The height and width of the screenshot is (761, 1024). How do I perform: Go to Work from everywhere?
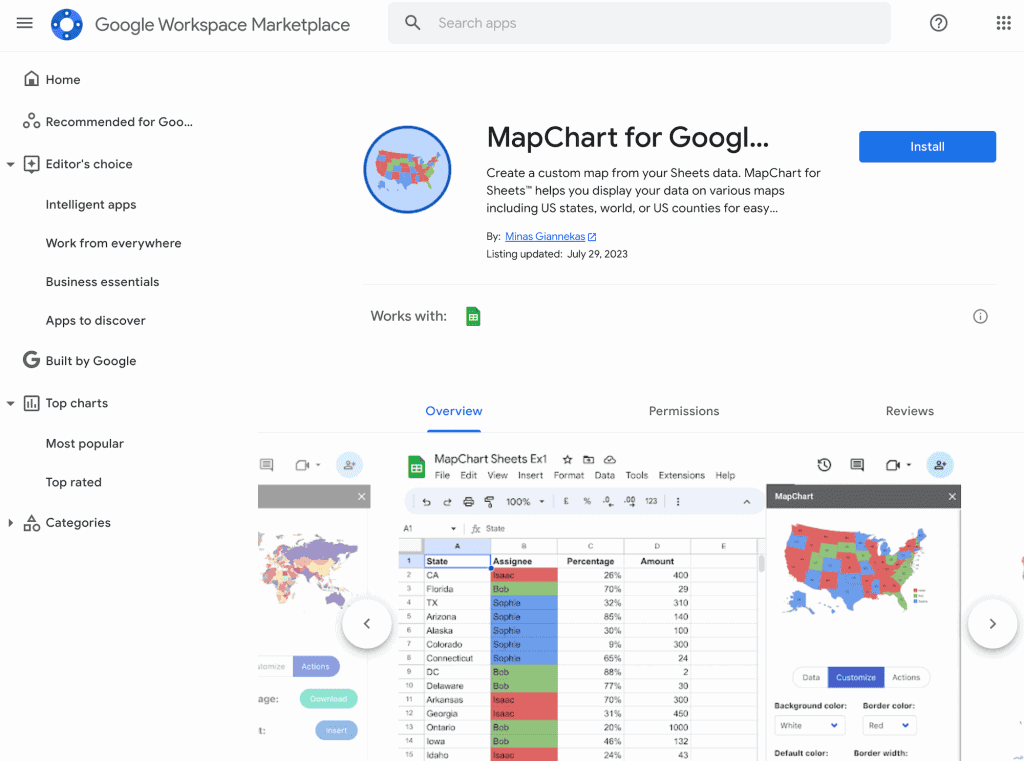click(114, 243)
